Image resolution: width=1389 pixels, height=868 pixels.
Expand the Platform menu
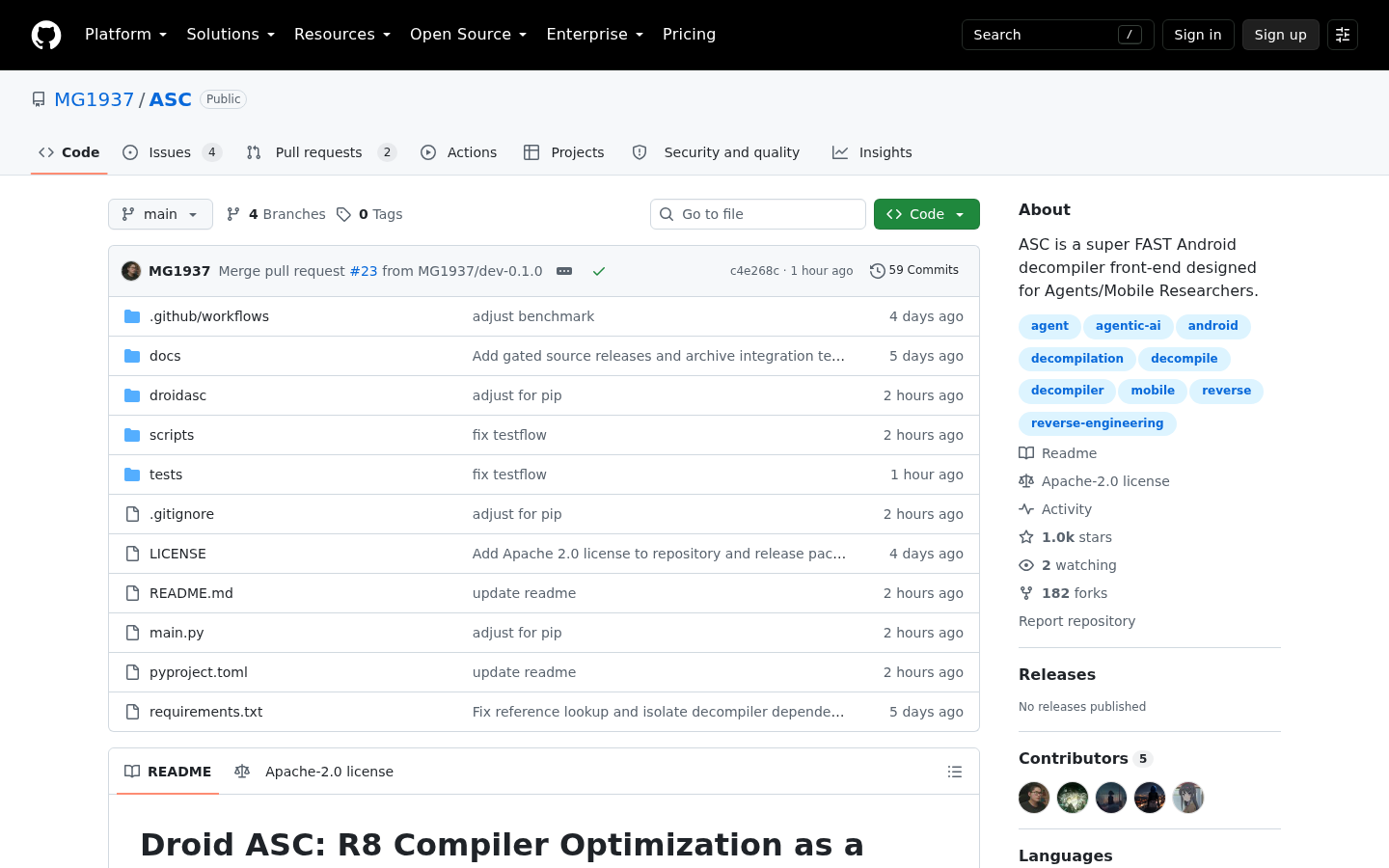tap(125, 35)
